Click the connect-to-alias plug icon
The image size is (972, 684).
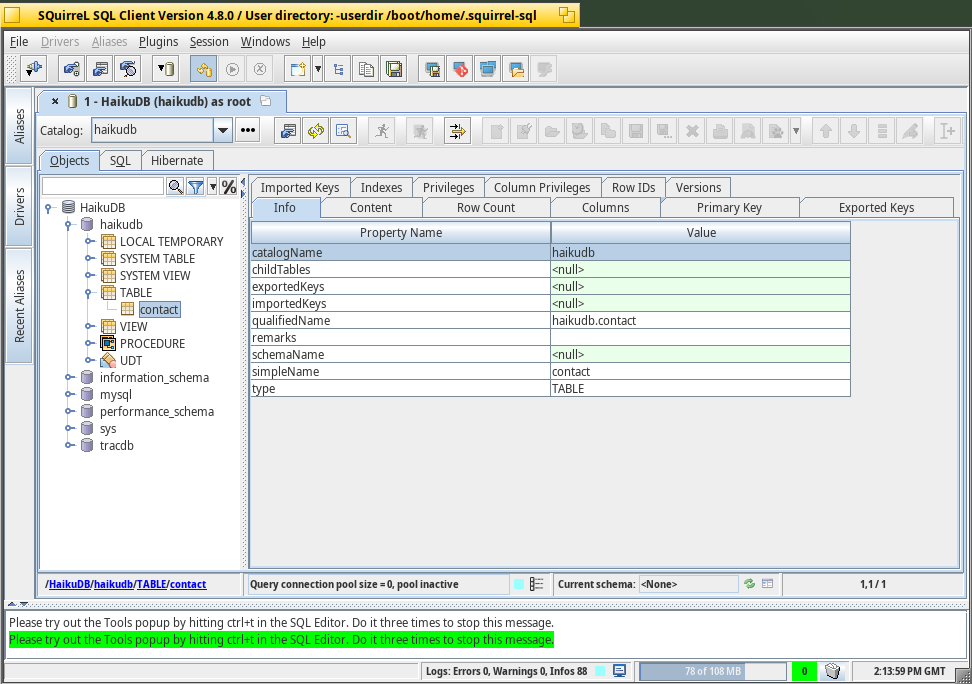point(33,69)
